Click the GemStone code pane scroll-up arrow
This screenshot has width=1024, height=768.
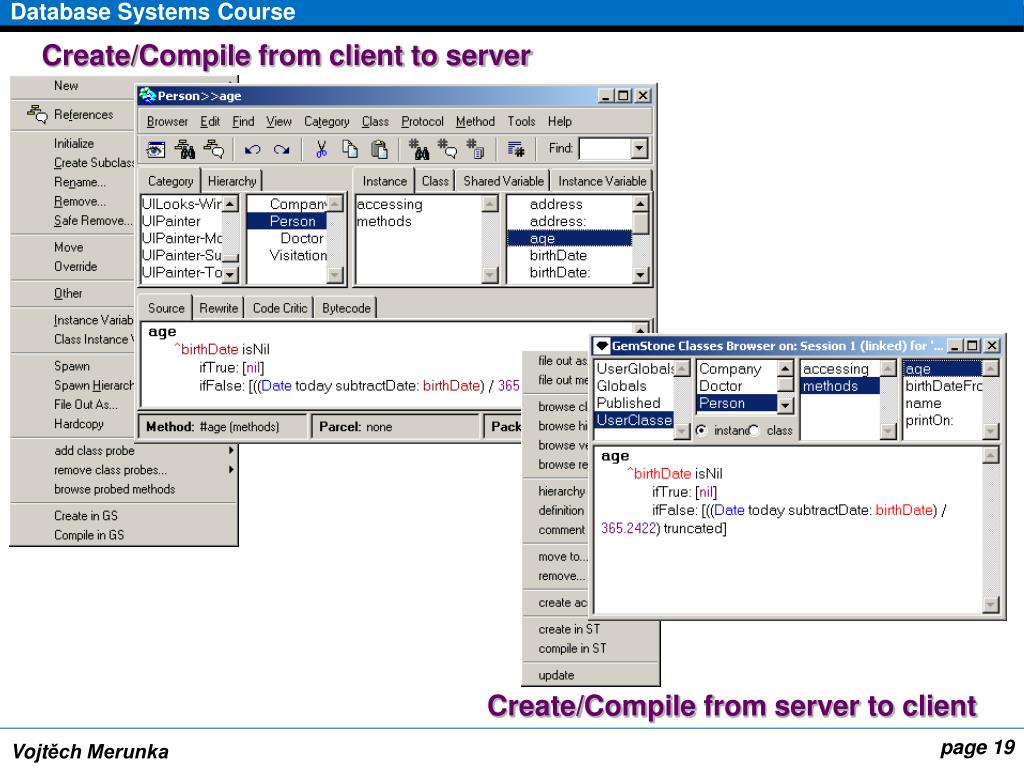[x=991, y=455]
